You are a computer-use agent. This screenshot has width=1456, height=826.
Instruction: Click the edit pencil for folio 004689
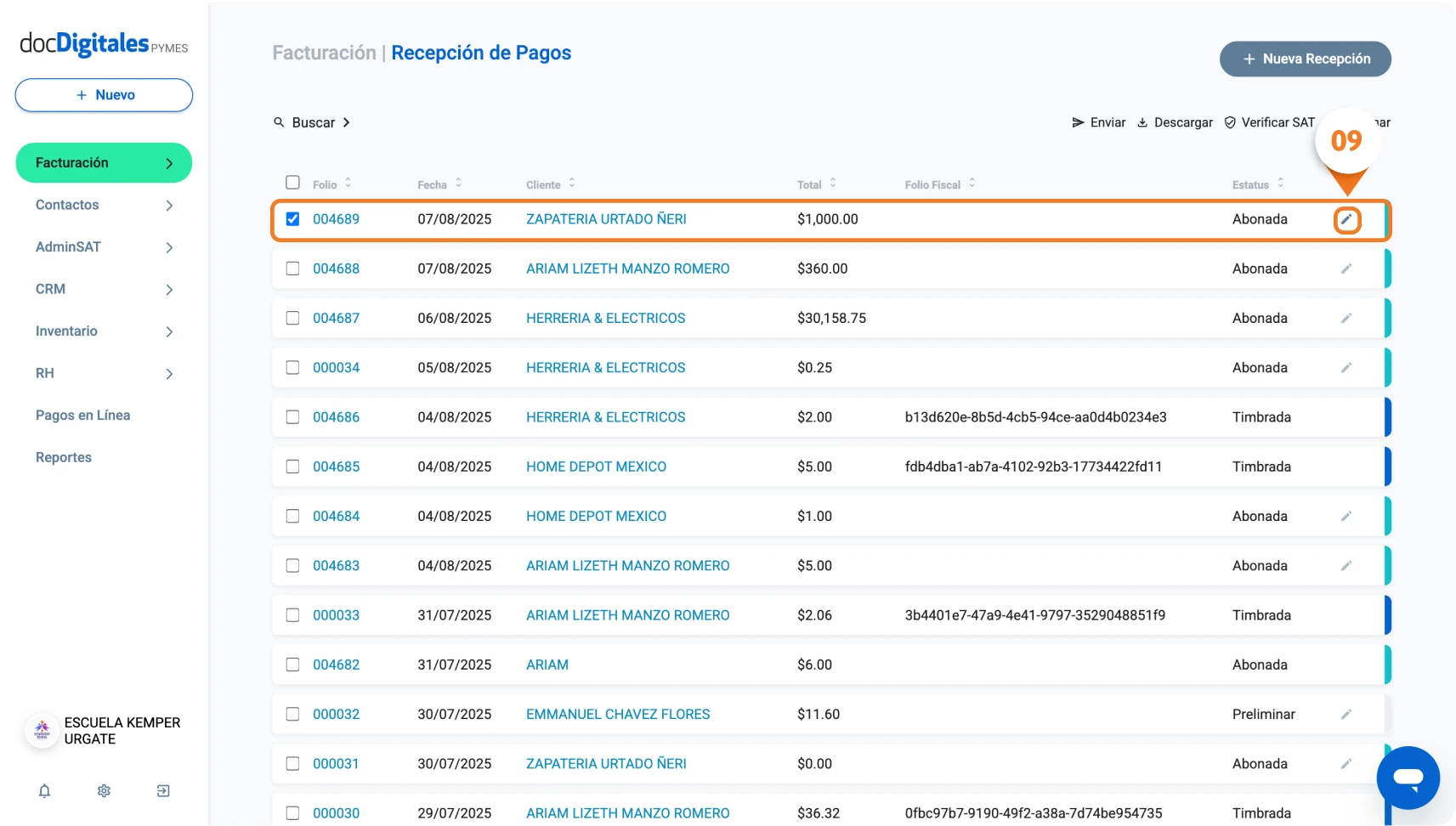pyautogui.click(x=1346, y=219)
